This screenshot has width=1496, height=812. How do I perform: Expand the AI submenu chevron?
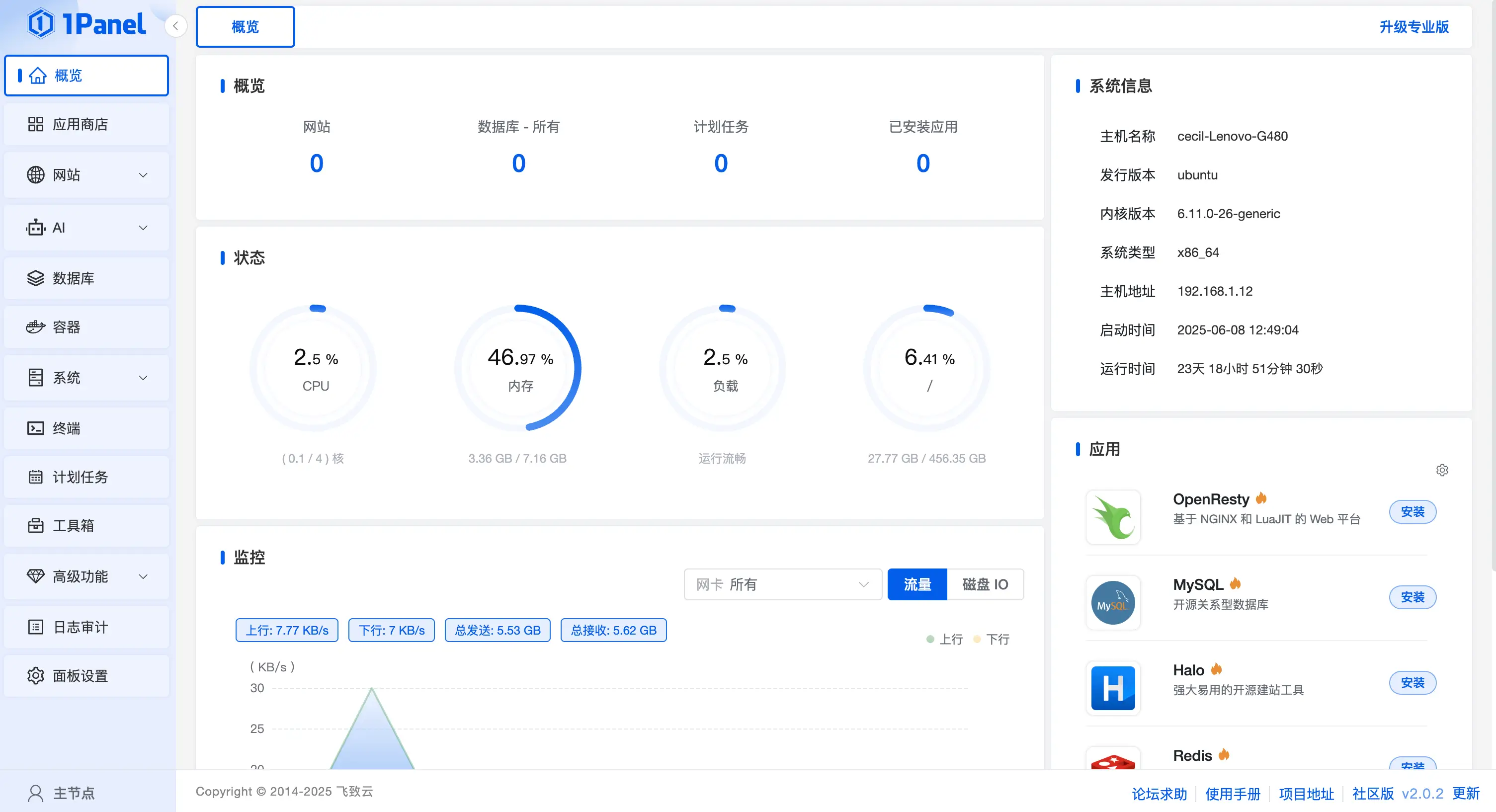pyautogui.click(x=143, y=228)
